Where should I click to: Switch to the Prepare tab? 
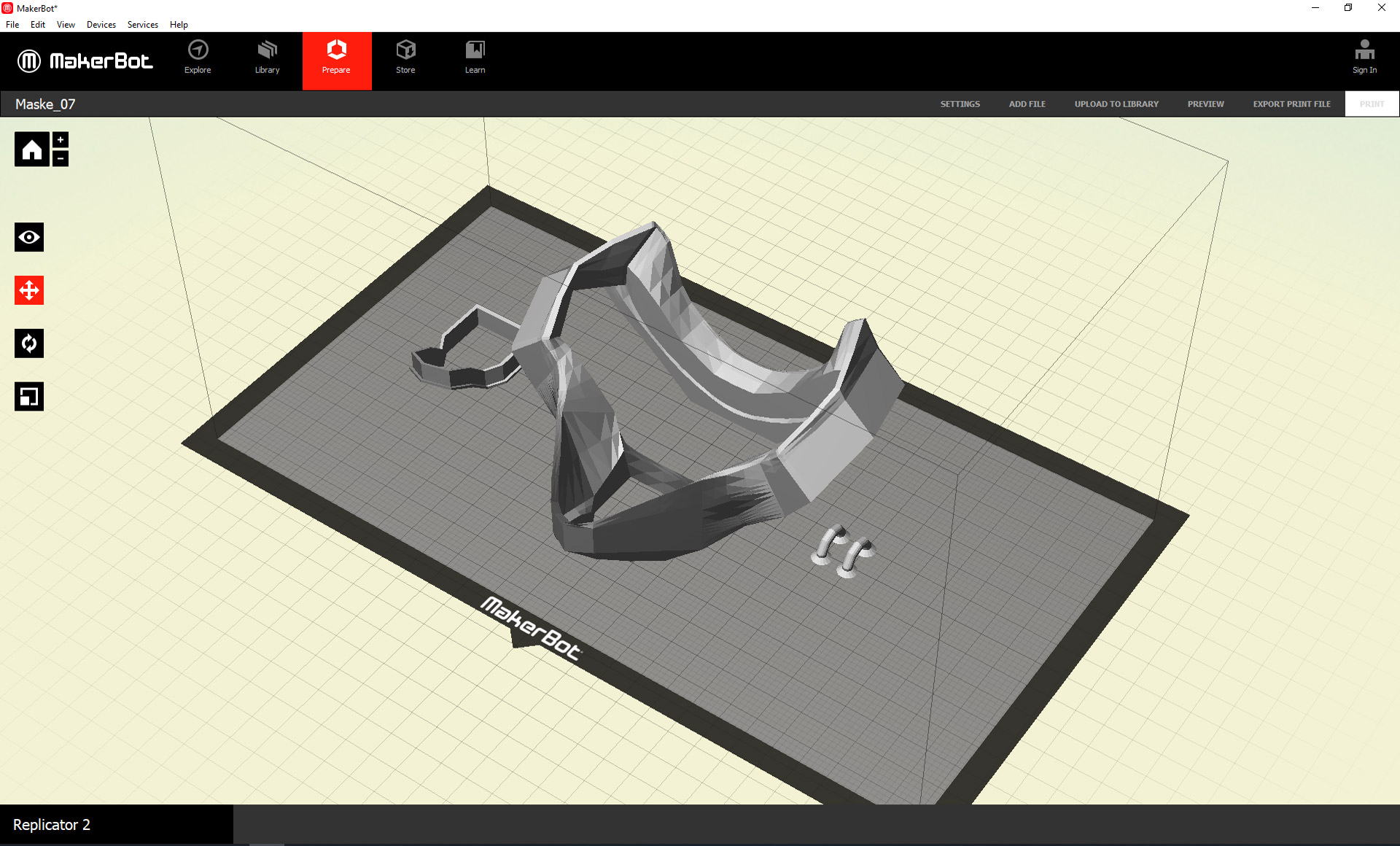[x=337, y=61]
